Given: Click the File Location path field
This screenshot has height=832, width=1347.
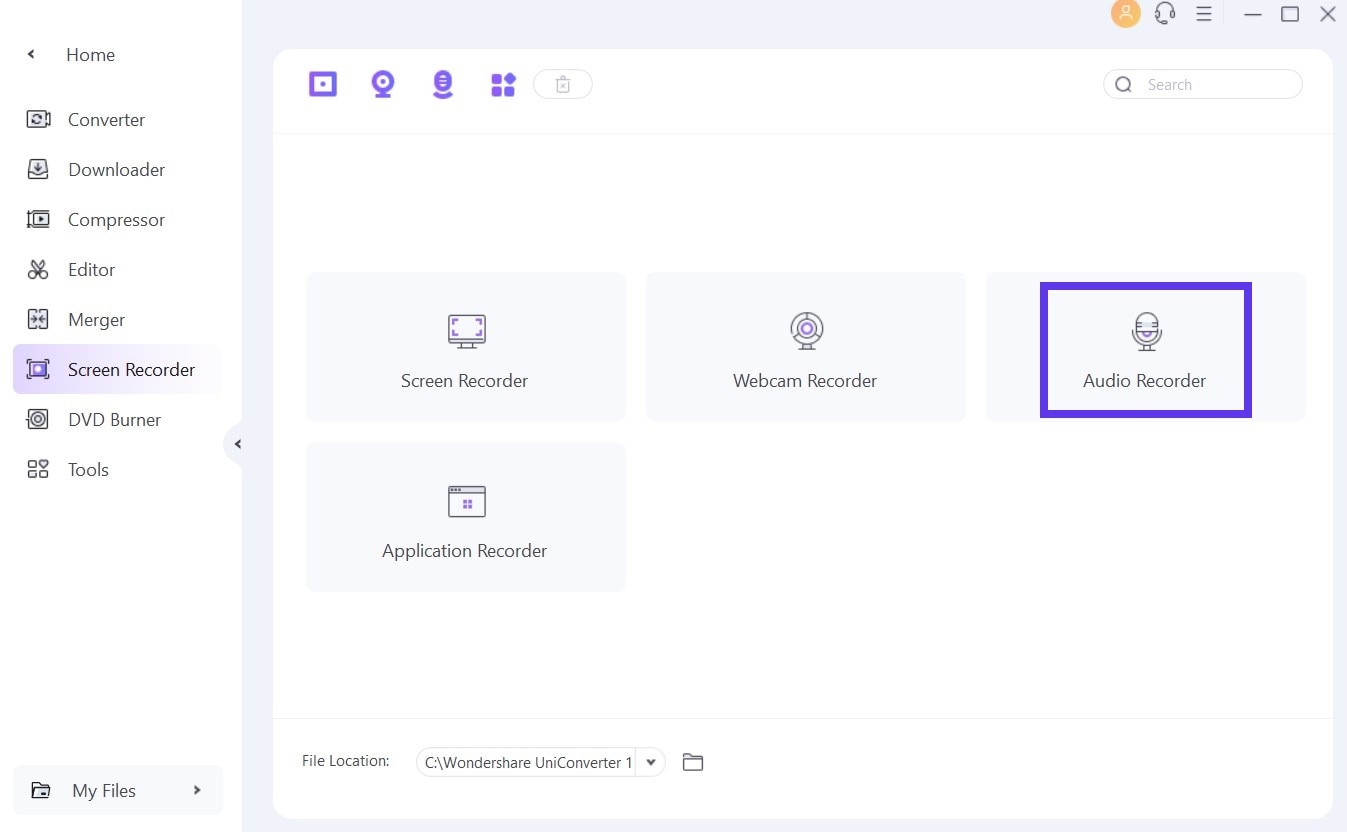Looking at the screenshot, I should click(527, 762).
